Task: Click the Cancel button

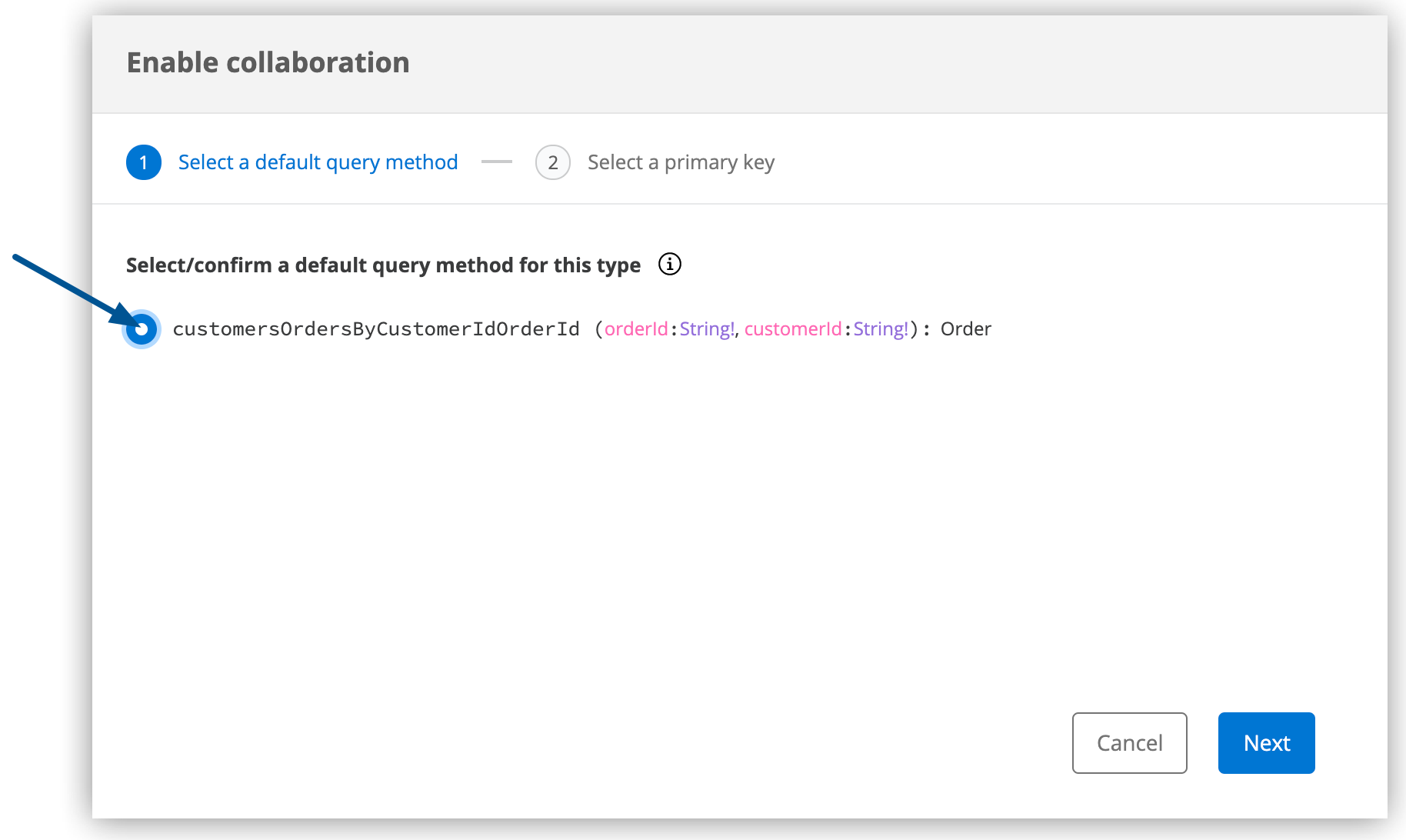Action: [1129, 743]
